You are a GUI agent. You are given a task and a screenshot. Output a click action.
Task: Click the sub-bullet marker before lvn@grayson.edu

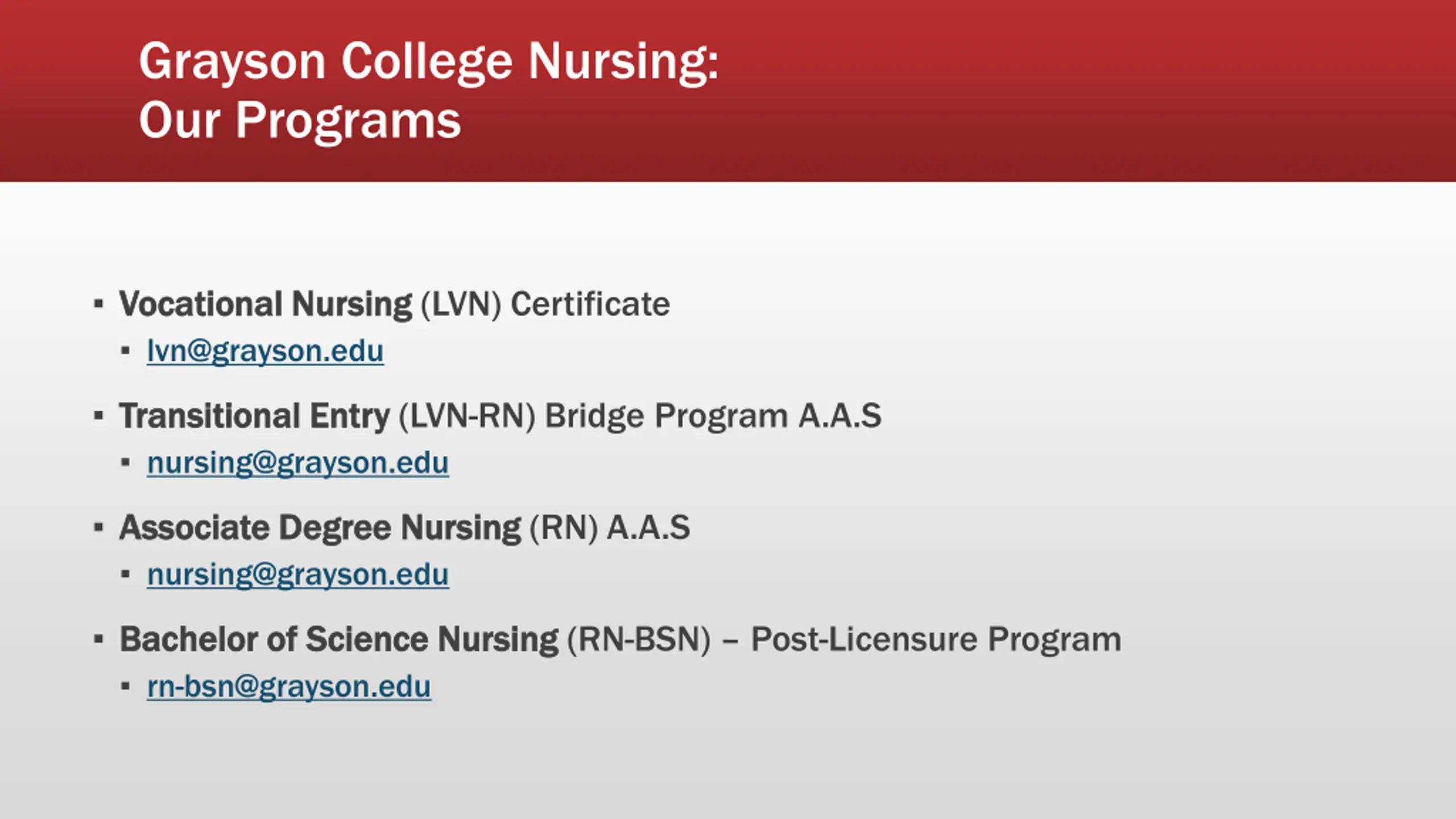click(126, 351)
